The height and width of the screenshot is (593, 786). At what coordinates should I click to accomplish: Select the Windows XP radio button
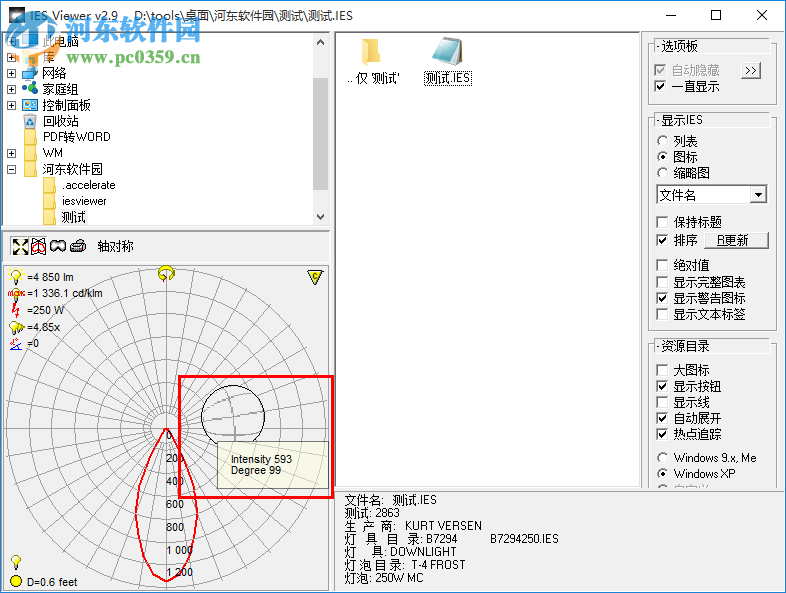click(662, 474)
